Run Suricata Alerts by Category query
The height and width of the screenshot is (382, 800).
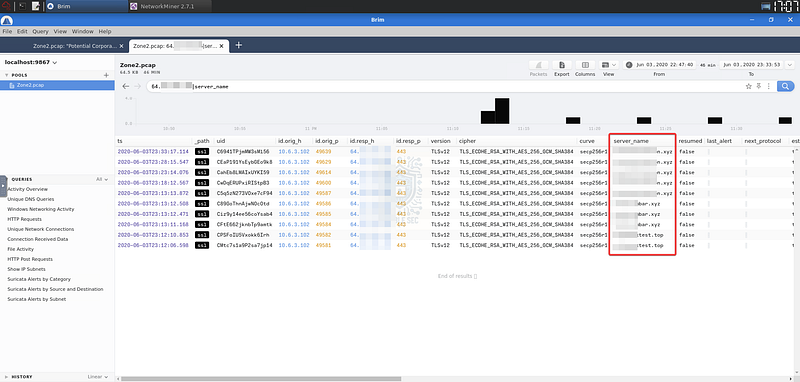click(39, 279)
